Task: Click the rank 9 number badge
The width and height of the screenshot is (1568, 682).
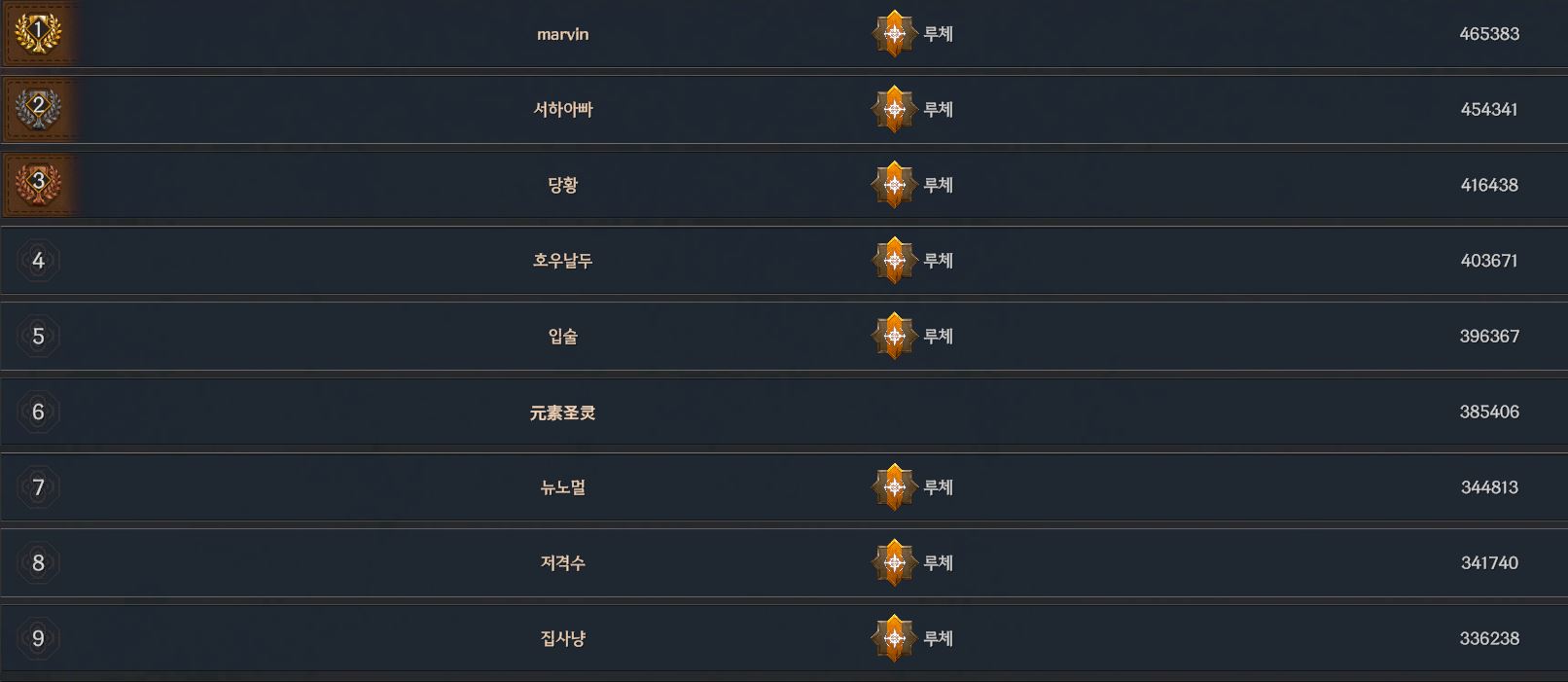Action: tap(38, 638)
